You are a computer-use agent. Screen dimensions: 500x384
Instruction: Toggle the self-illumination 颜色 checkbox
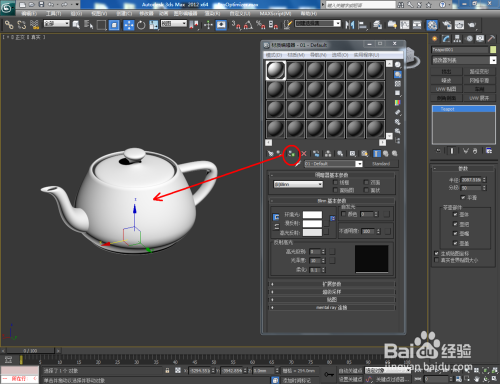coord(343,214)
